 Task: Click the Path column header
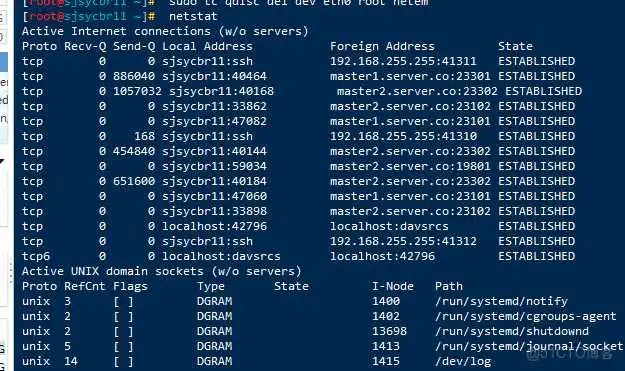pos(449,287)
